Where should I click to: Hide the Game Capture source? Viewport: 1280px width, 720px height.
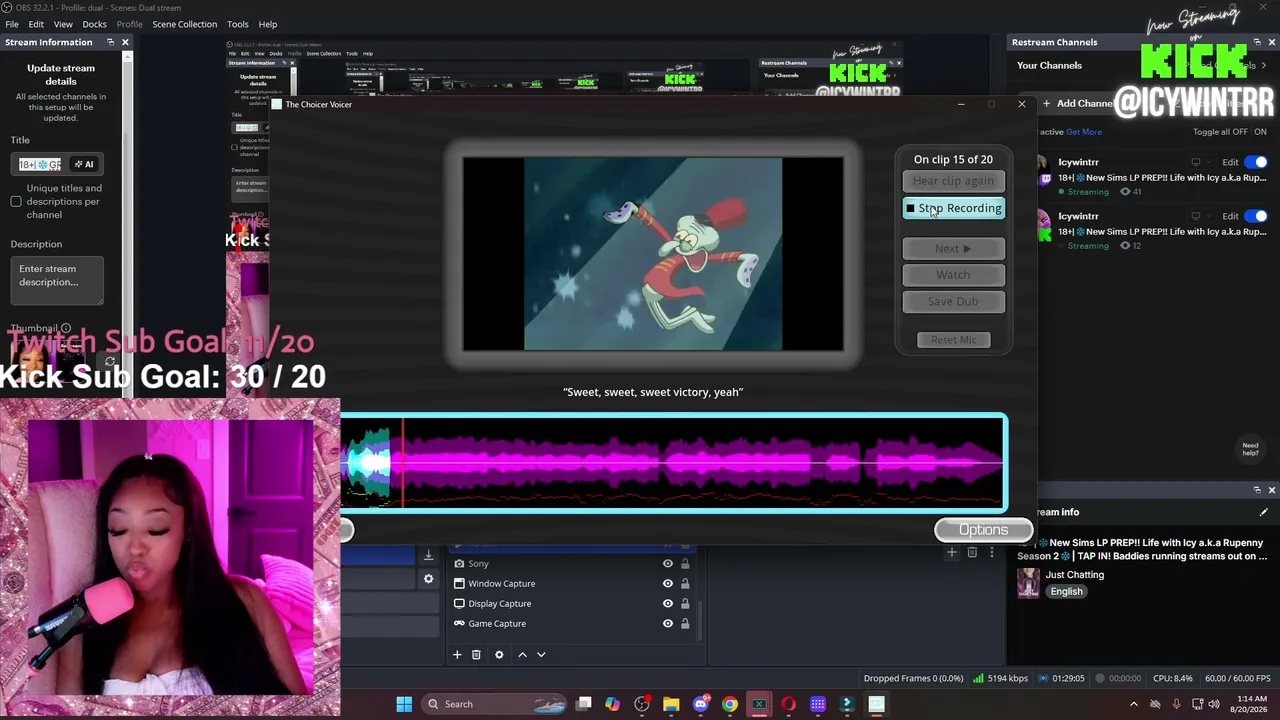pyautogui.click(x=667, y=624)
